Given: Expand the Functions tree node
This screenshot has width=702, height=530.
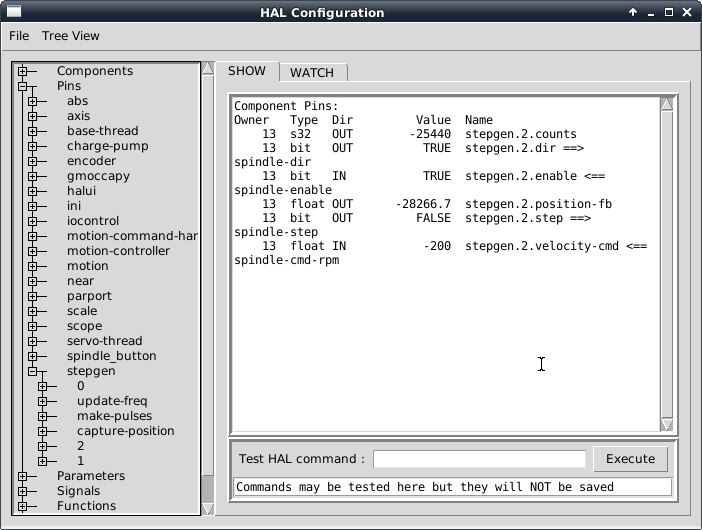Looking at the screenshot, I should [x=22, y=506].
